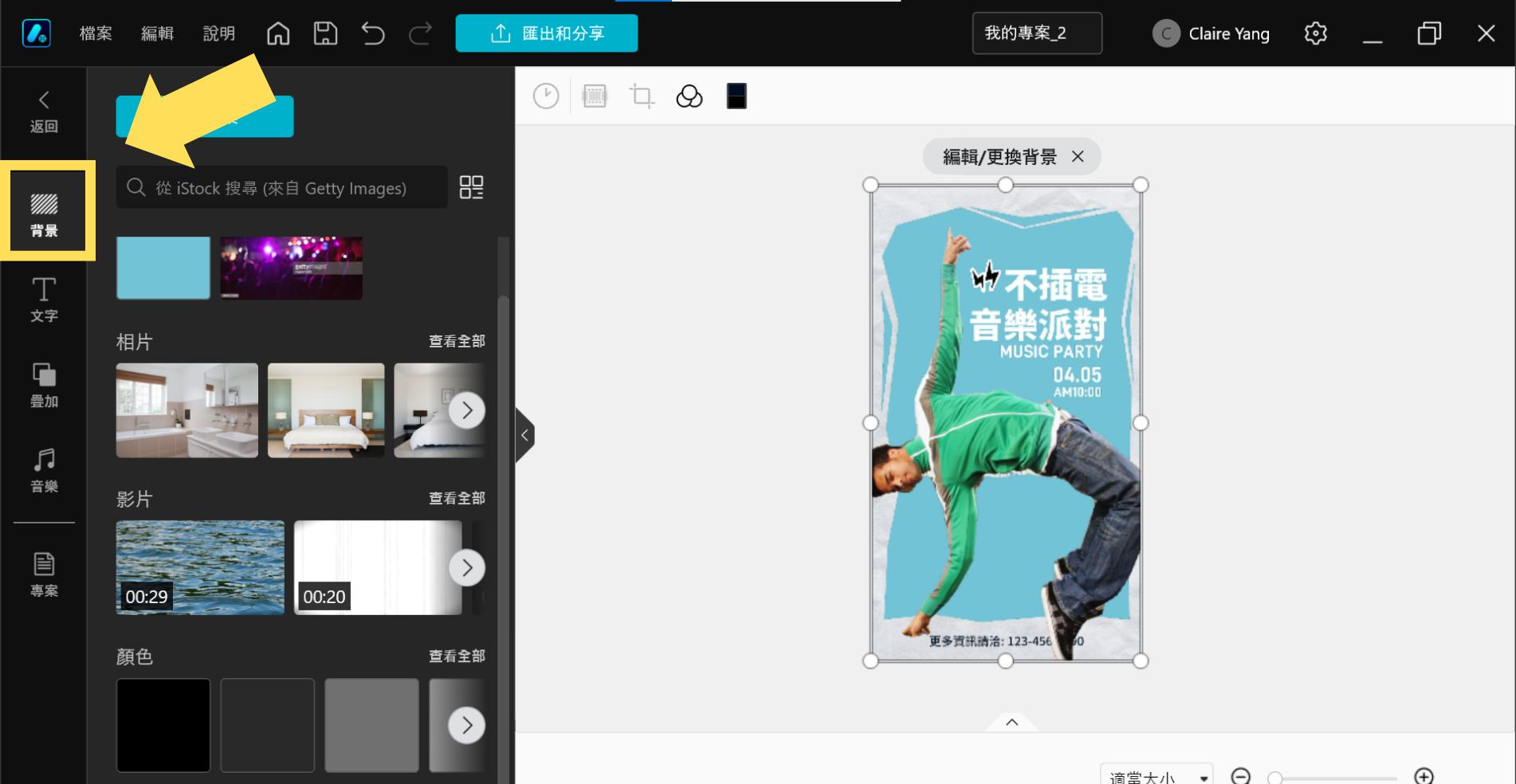Open the 說明 help menu
This screenshot has height=784, width=1516.
[x=218, y=33]
